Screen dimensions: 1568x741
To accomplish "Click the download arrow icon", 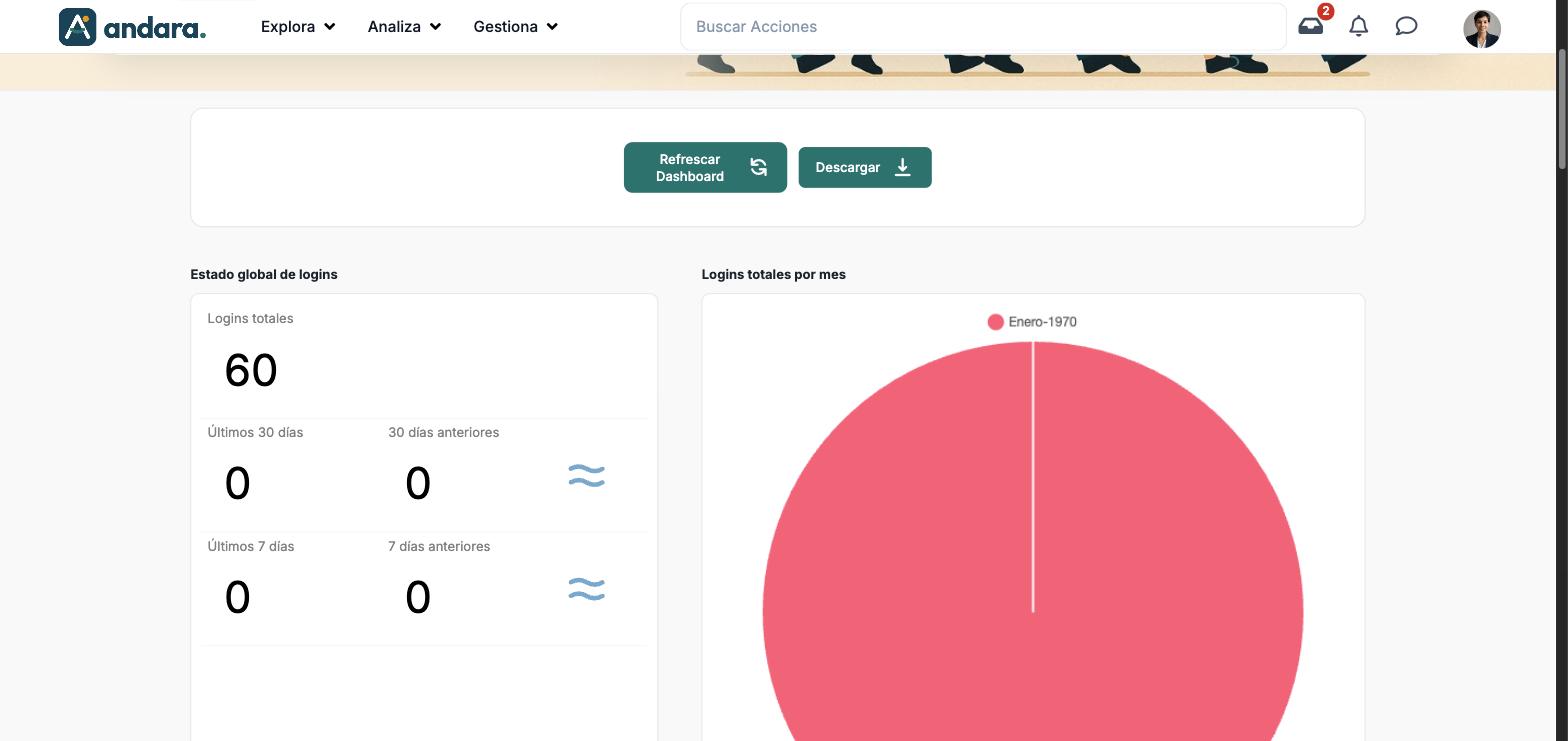I will click(x=903, y=167).
